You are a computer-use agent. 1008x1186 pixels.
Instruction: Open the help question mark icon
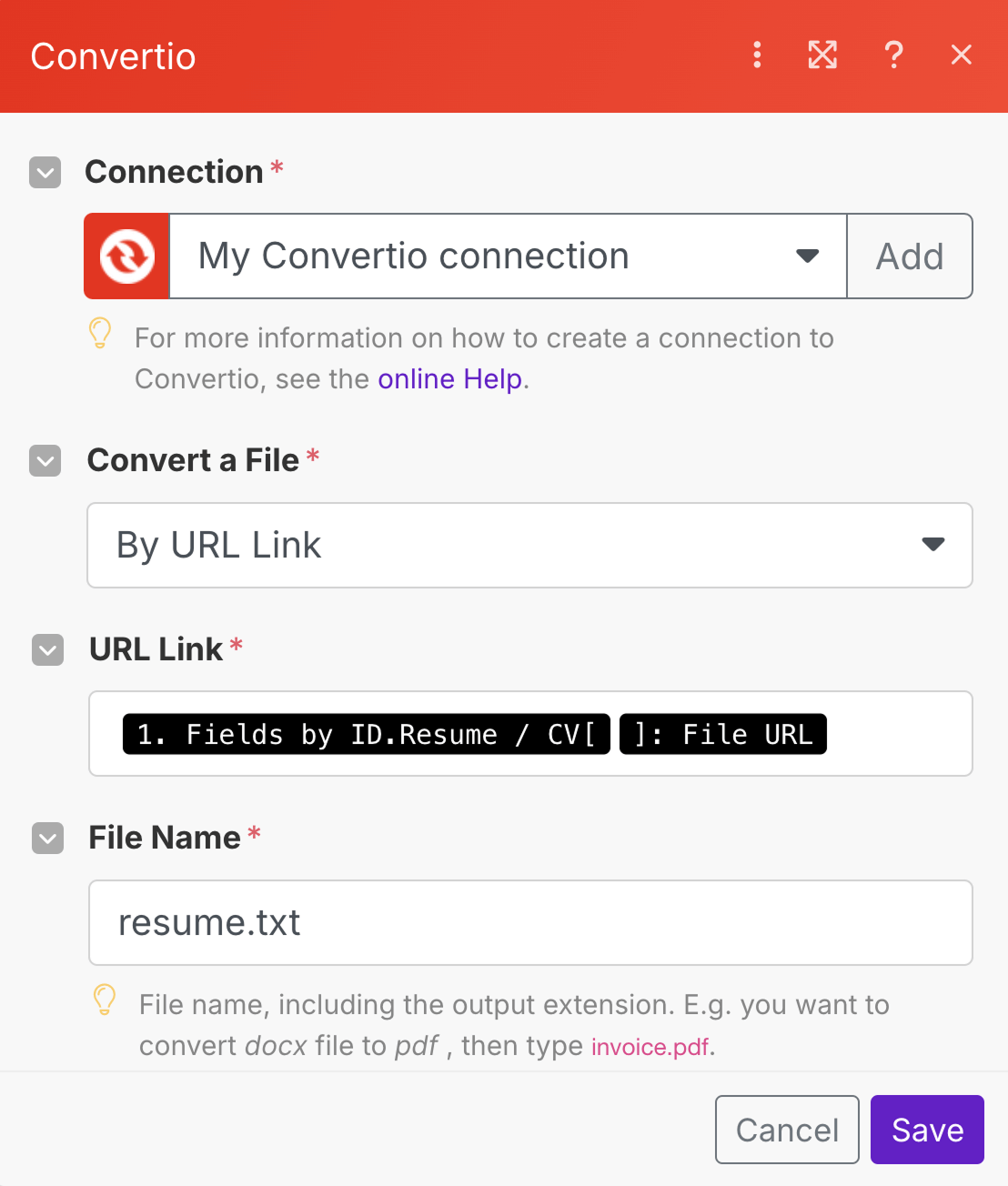(x=893, y=55)
